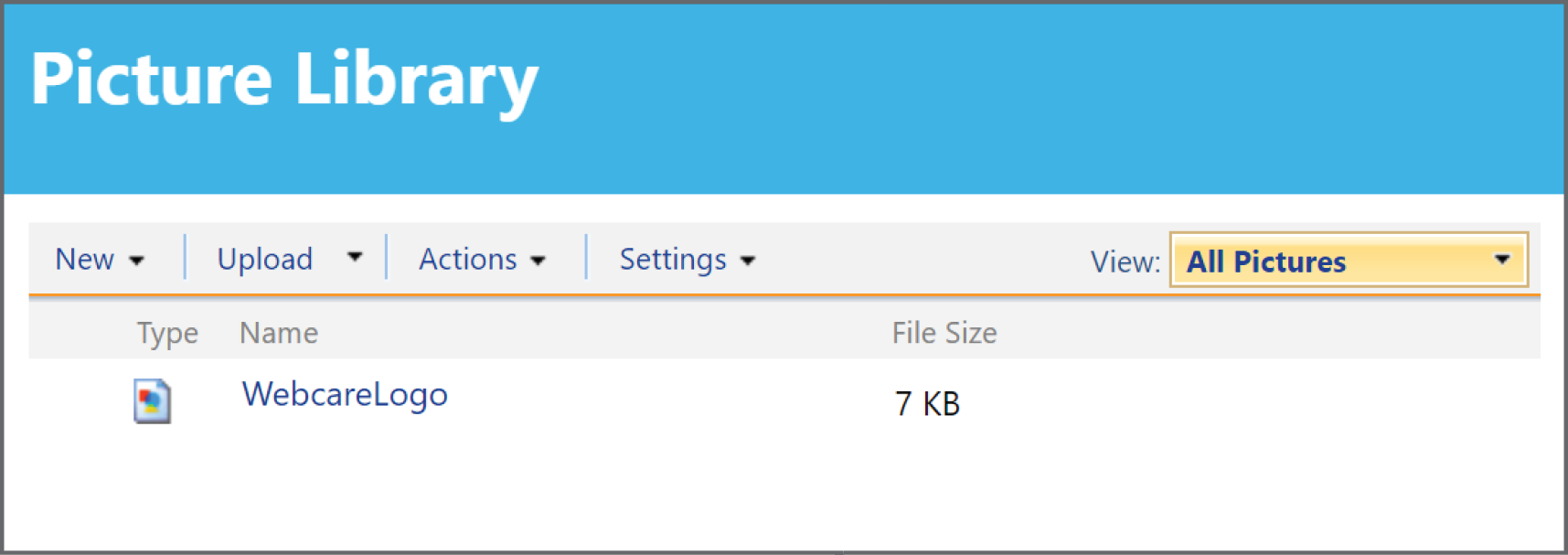The width and height of the screenshot is (1568, 555).
Task: Open the New menu
Action: [85, 260]
